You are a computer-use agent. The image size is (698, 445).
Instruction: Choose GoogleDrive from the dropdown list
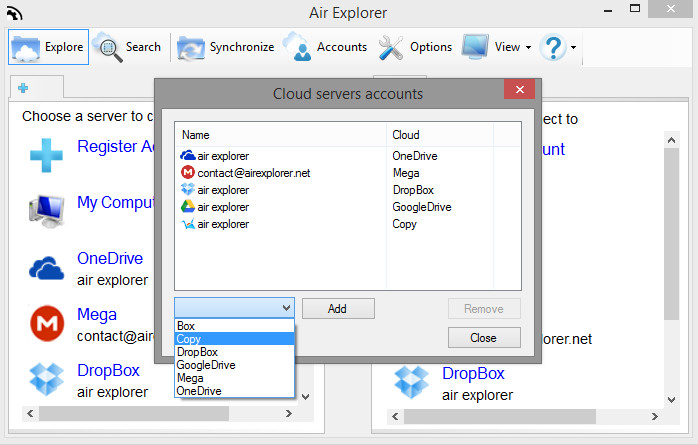(x=235, y=365)
